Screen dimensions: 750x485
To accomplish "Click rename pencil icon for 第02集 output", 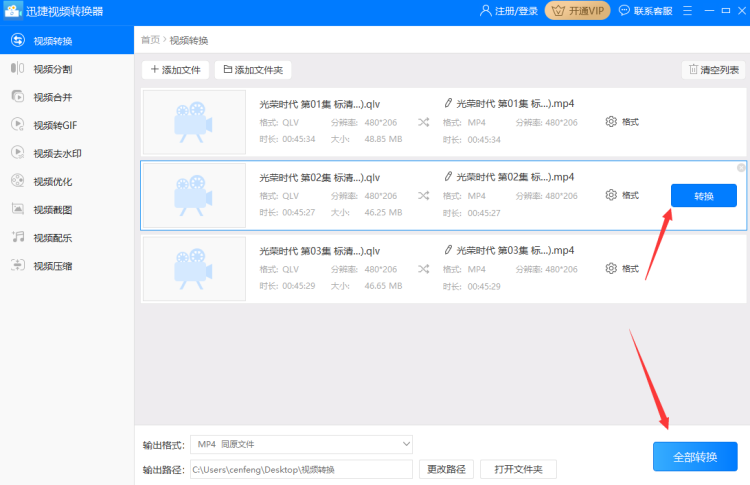I will tap(448, 176).
